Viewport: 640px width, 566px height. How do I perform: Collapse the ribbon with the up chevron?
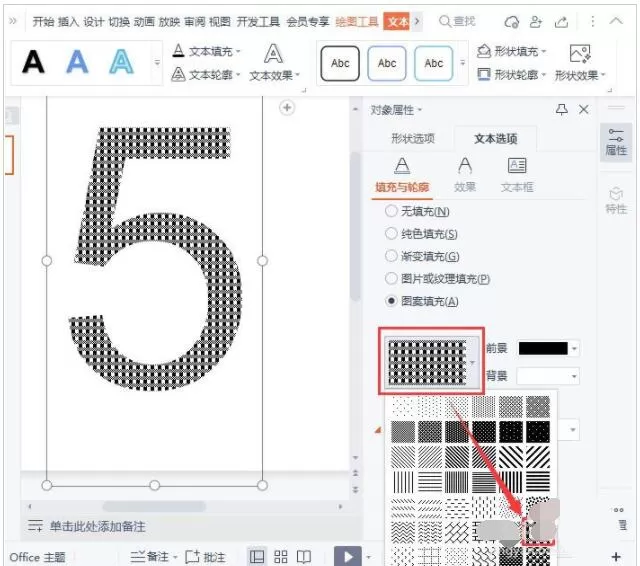(x=616, y=20)
